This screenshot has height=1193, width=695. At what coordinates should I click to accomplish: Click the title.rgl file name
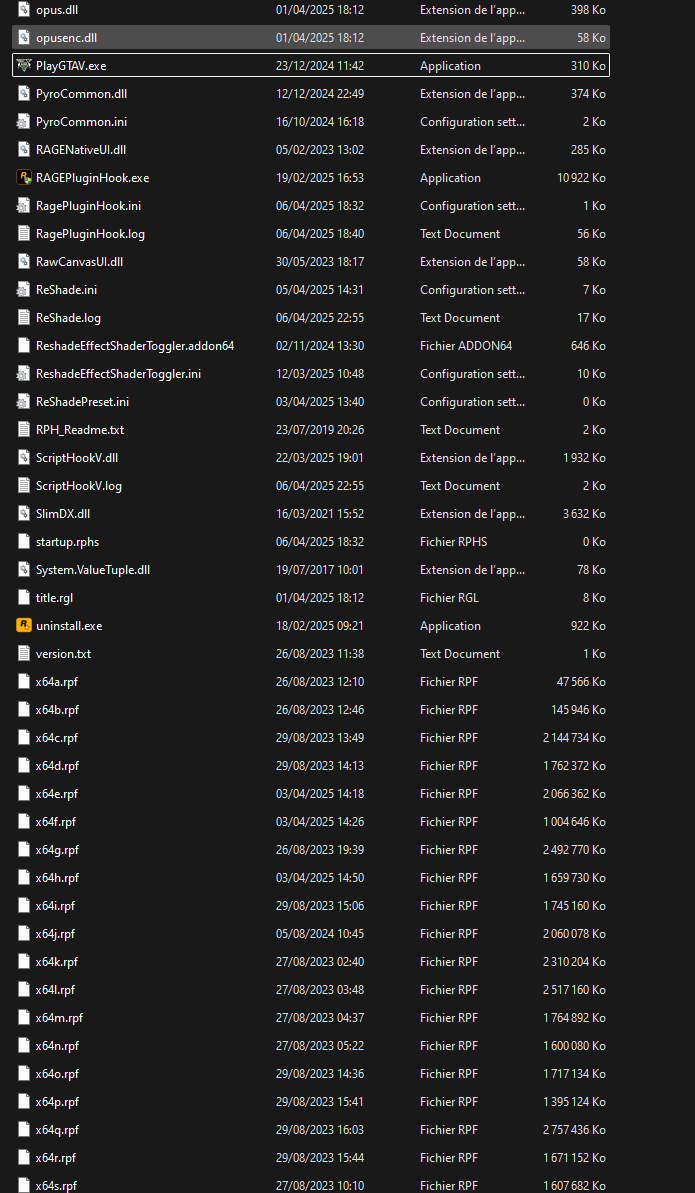pos(55,598)
